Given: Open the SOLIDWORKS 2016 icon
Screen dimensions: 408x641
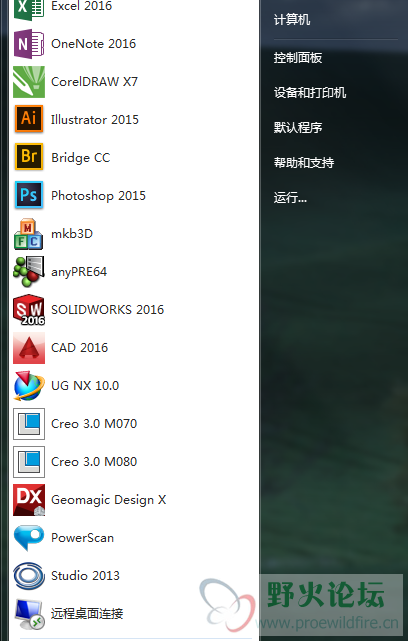Looking at the screenshot, I should 29,309.
